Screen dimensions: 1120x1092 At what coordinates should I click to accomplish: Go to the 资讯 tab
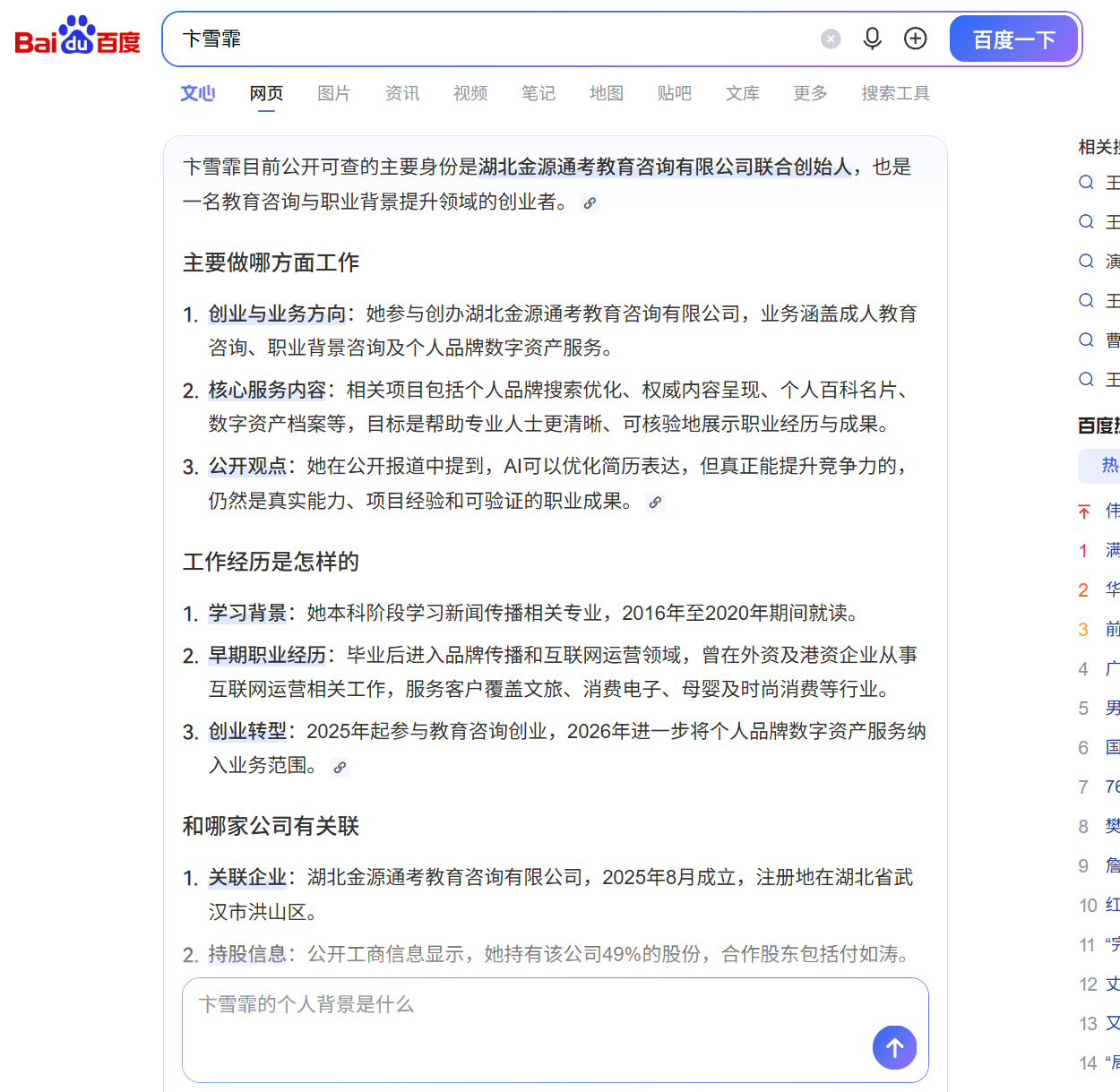(402, 93)
